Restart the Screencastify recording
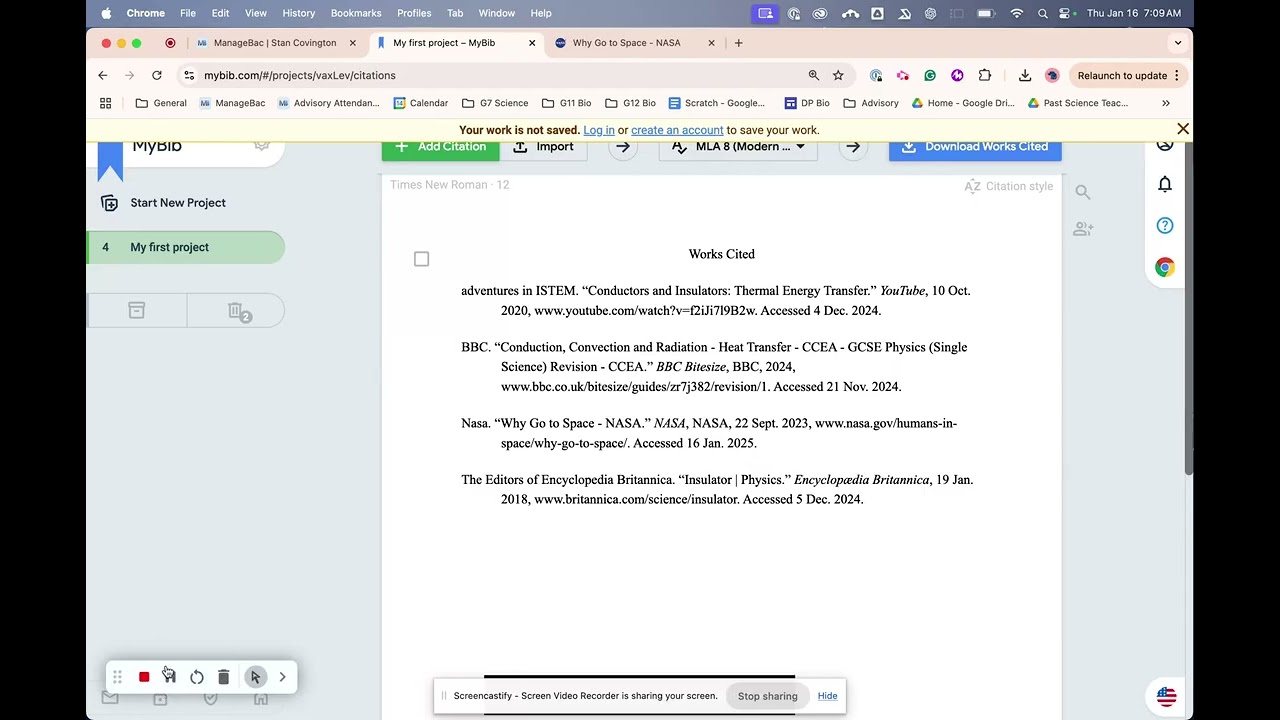The image size is (1280, 720). click(197, 677)
